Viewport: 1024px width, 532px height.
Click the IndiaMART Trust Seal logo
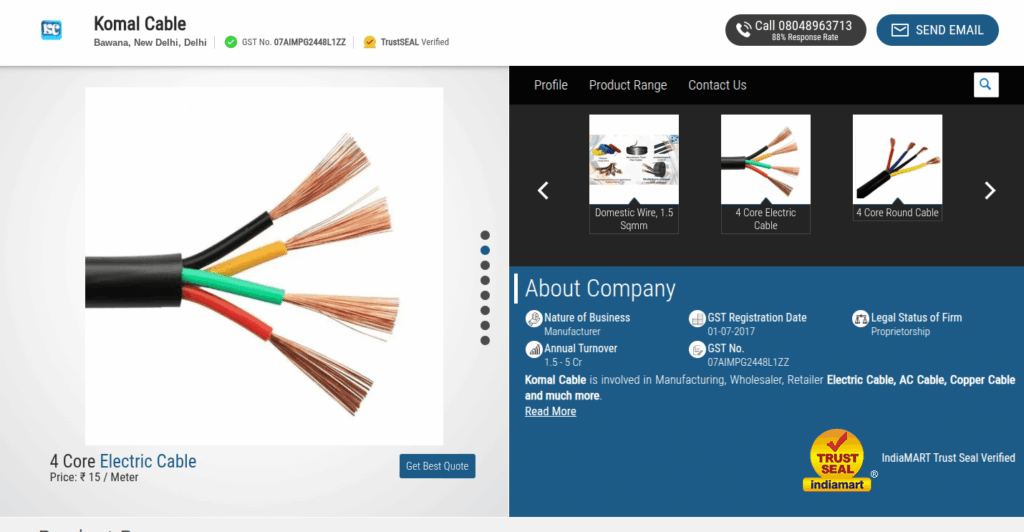(837, 461)
